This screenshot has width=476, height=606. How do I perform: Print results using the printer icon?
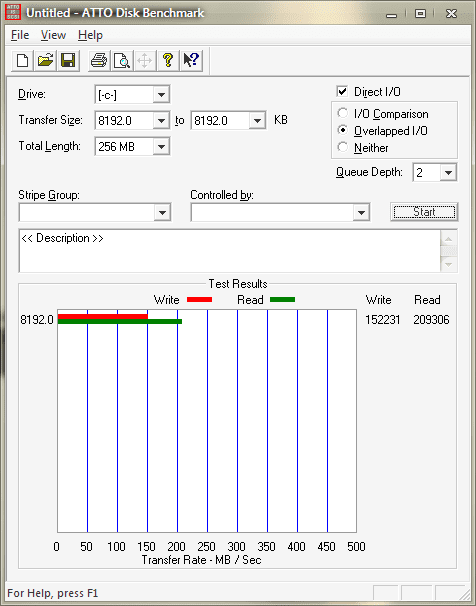coord(99,61)
